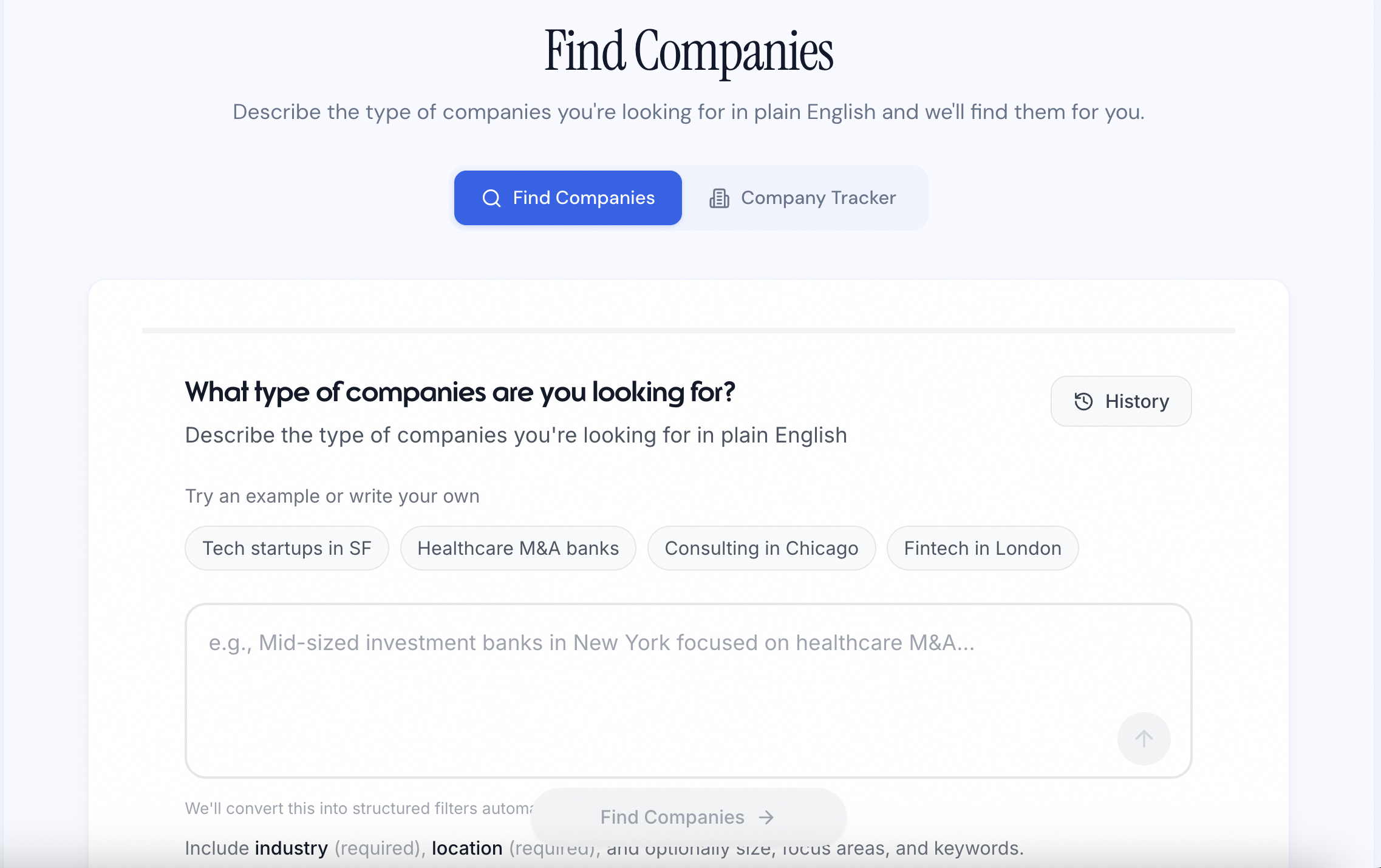
Task: Click the "Fintech in London" suggestion text
Action: coord(982,548)
